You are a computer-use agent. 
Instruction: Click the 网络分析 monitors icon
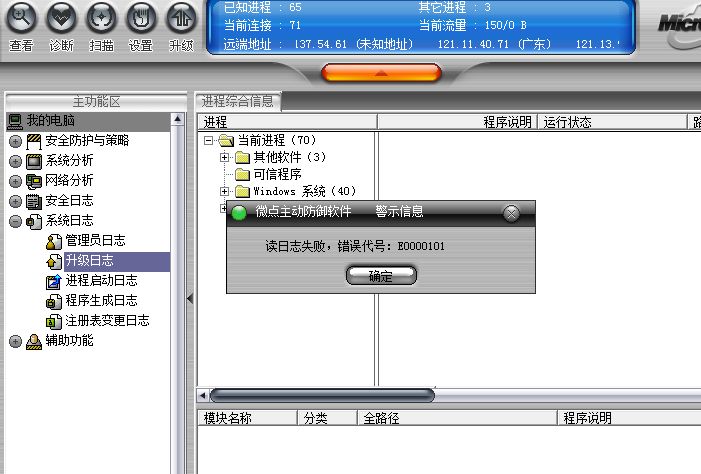[x=34, y=182]
